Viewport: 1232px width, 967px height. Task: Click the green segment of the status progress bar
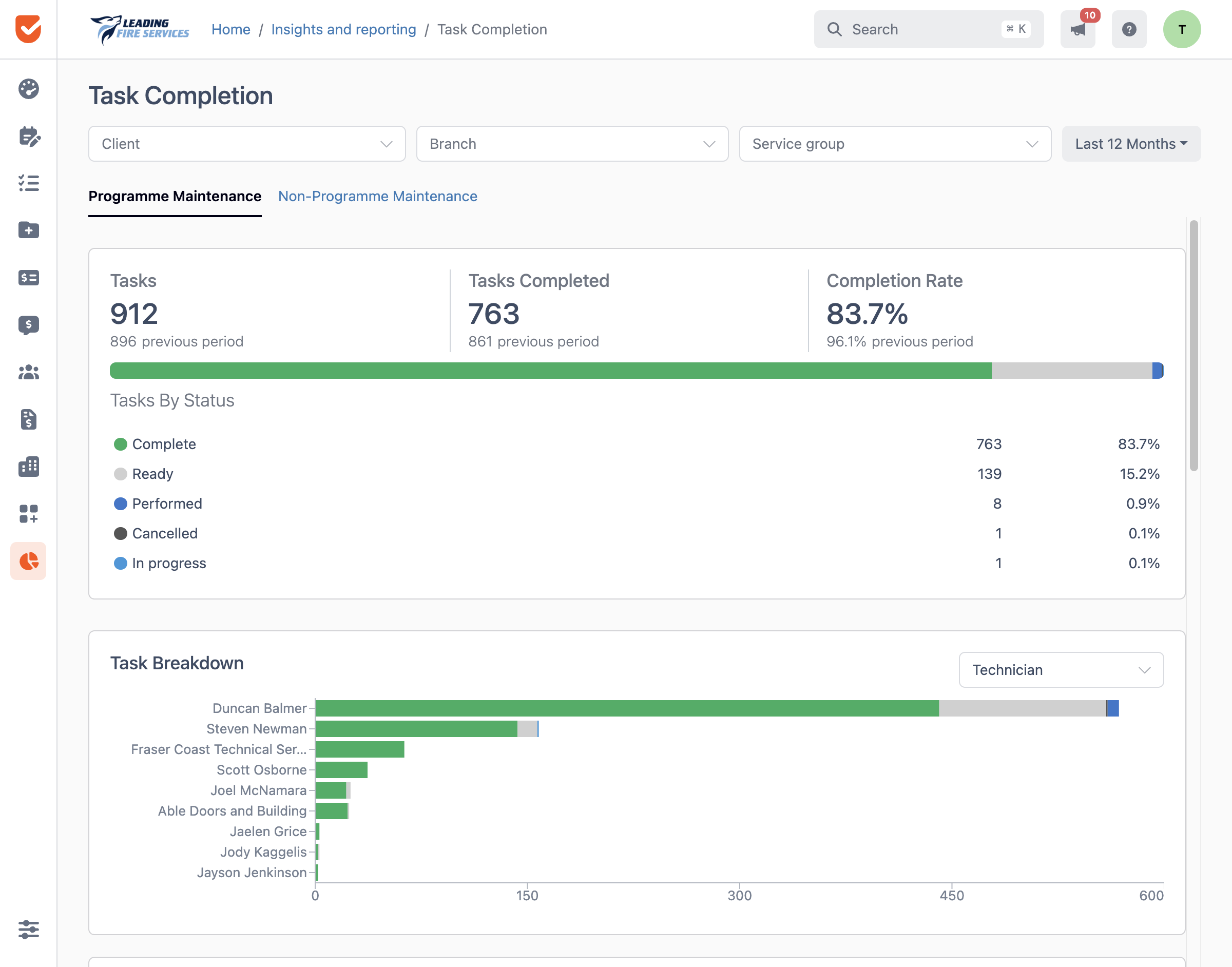click(x=550, y=371)
